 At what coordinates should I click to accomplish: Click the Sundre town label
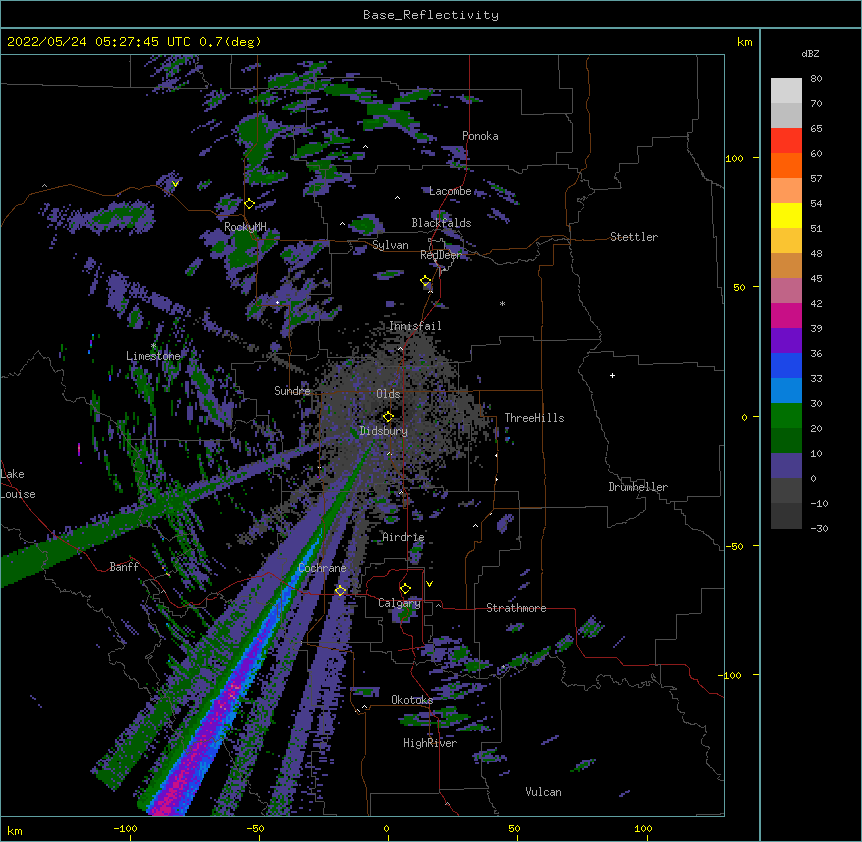pyautogui.click(x=292, y=391)
